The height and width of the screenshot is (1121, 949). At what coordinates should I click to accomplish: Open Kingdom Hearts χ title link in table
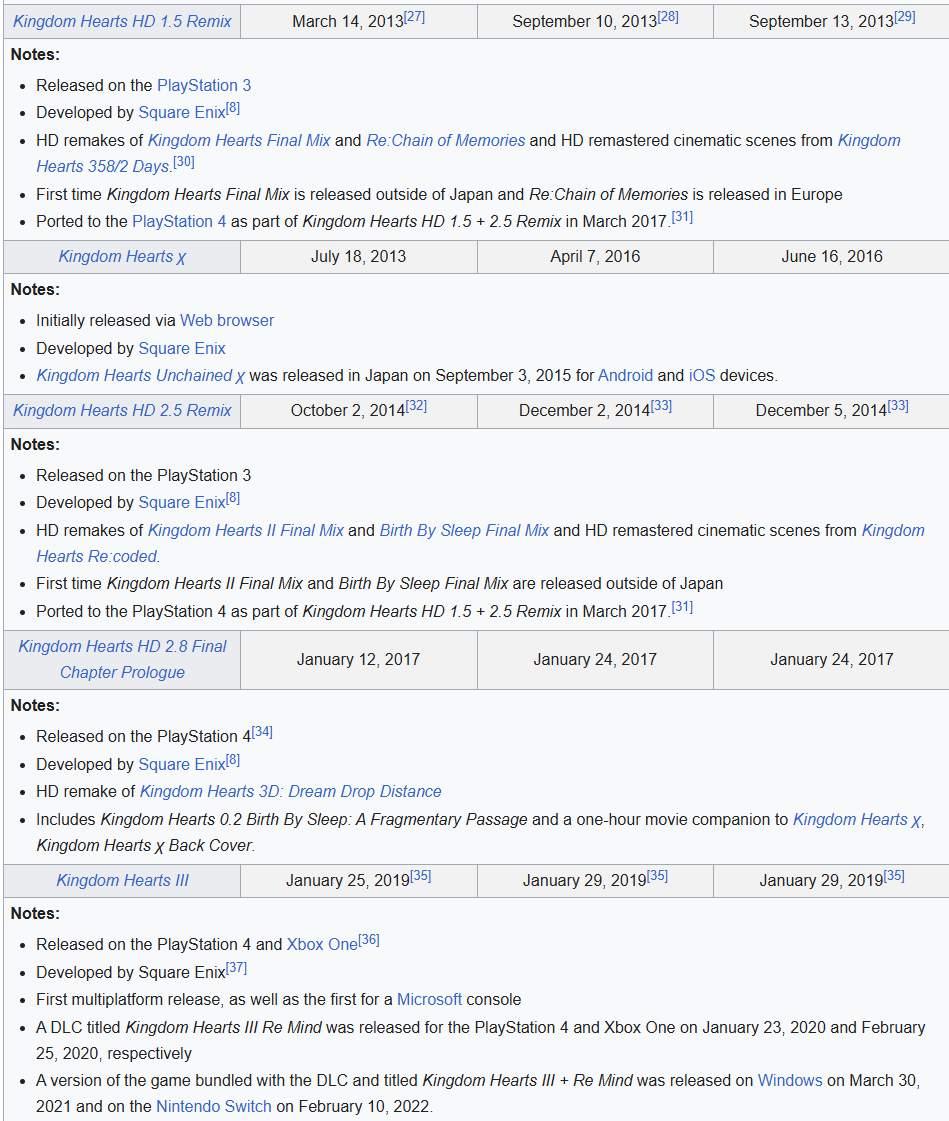coord(122,257)
